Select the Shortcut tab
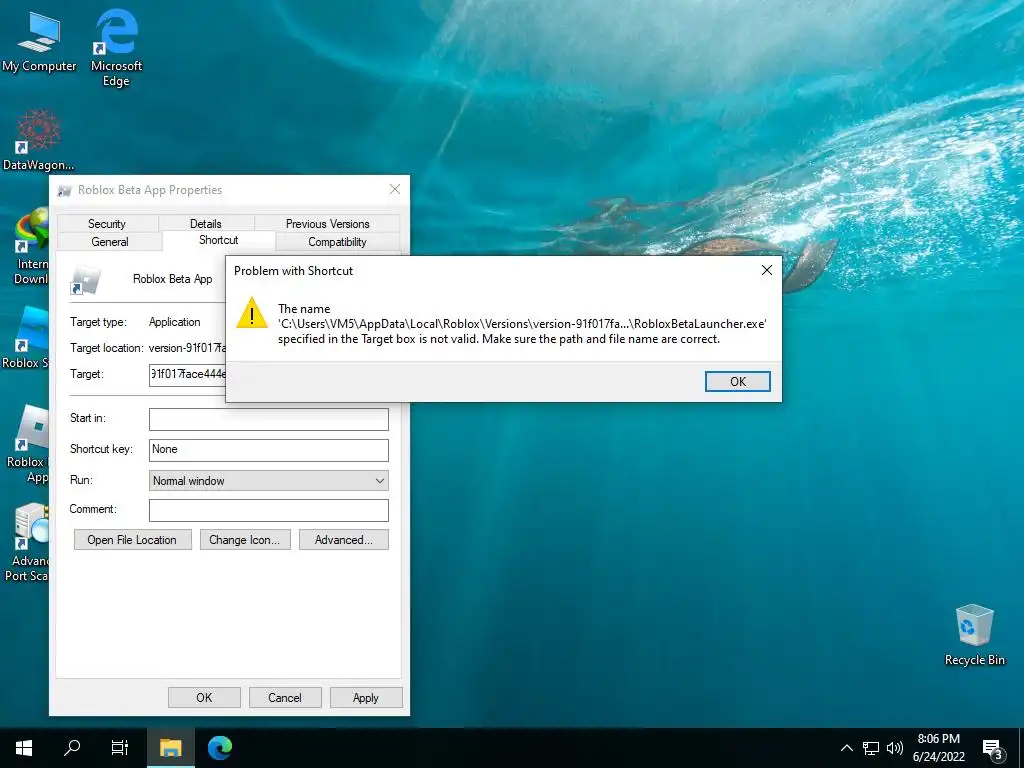 (219, 240)
